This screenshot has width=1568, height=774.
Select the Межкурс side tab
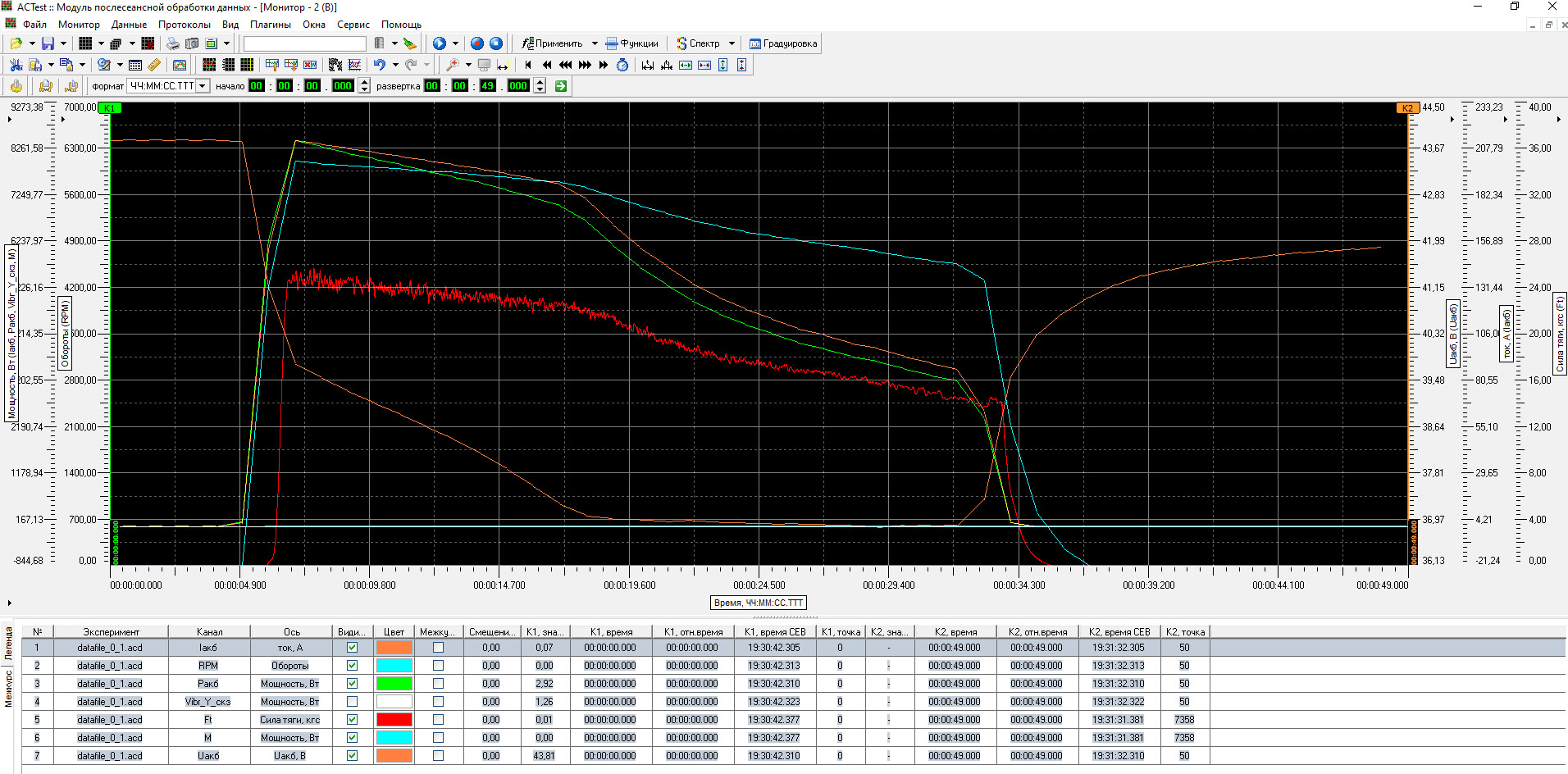(9, 688)
